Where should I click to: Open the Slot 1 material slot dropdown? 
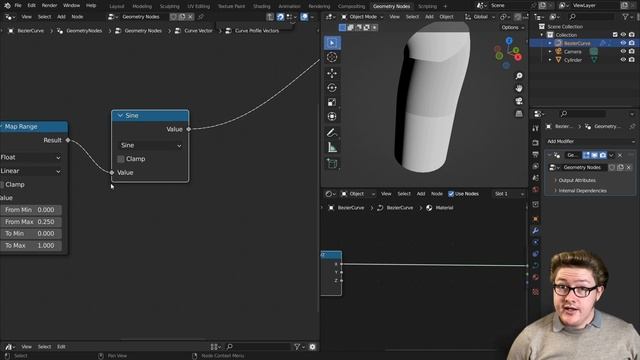(509, 194)
